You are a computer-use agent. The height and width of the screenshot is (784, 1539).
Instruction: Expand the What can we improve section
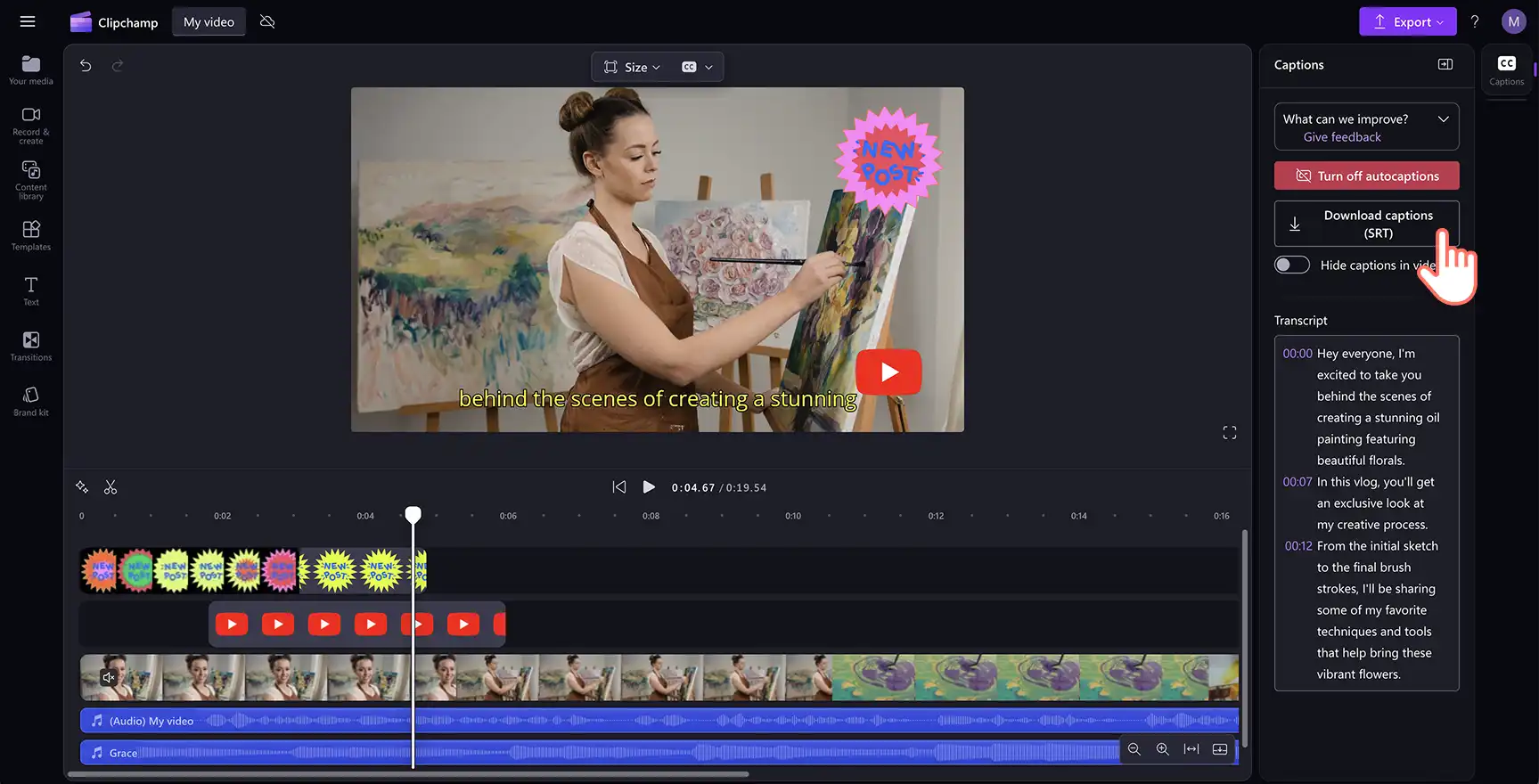click(x=1443, y=118)
